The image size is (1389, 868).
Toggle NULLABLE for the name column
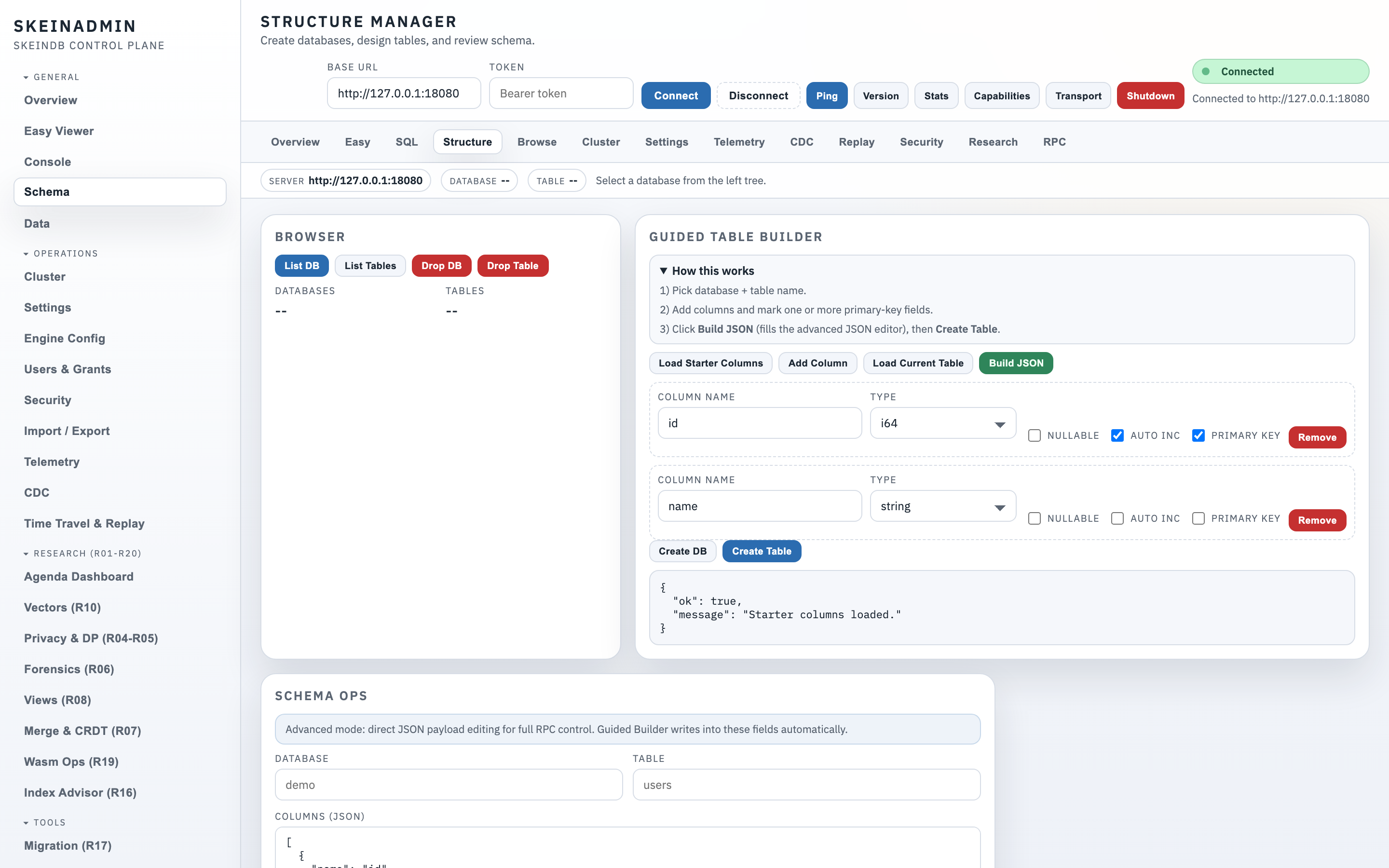click(x=1035, y=518)
